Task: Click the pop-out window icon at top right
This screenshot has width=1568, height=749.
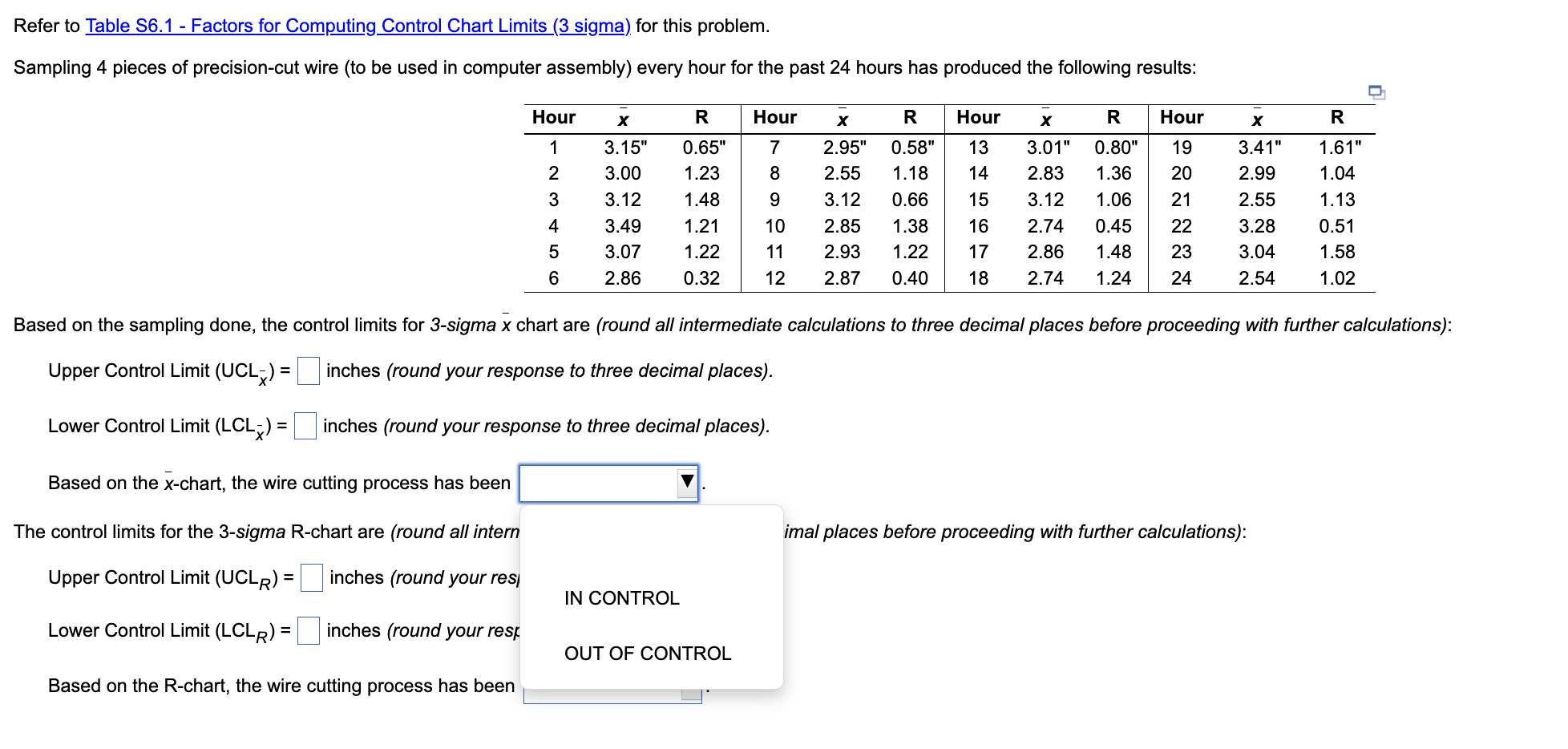Action: [x=1377, y=93]
